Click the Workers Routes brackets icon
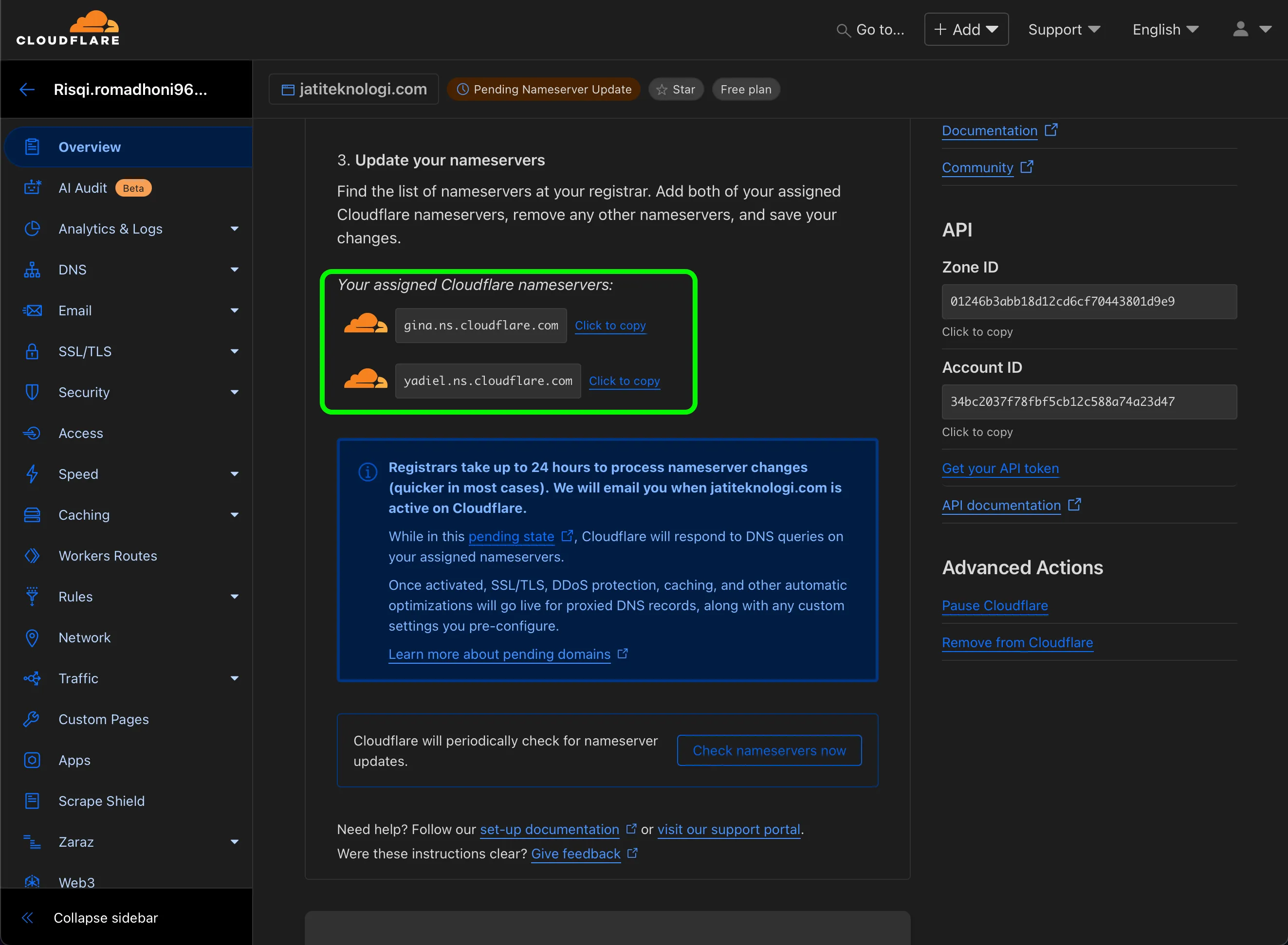1288x945 pixels. point(32,555)
